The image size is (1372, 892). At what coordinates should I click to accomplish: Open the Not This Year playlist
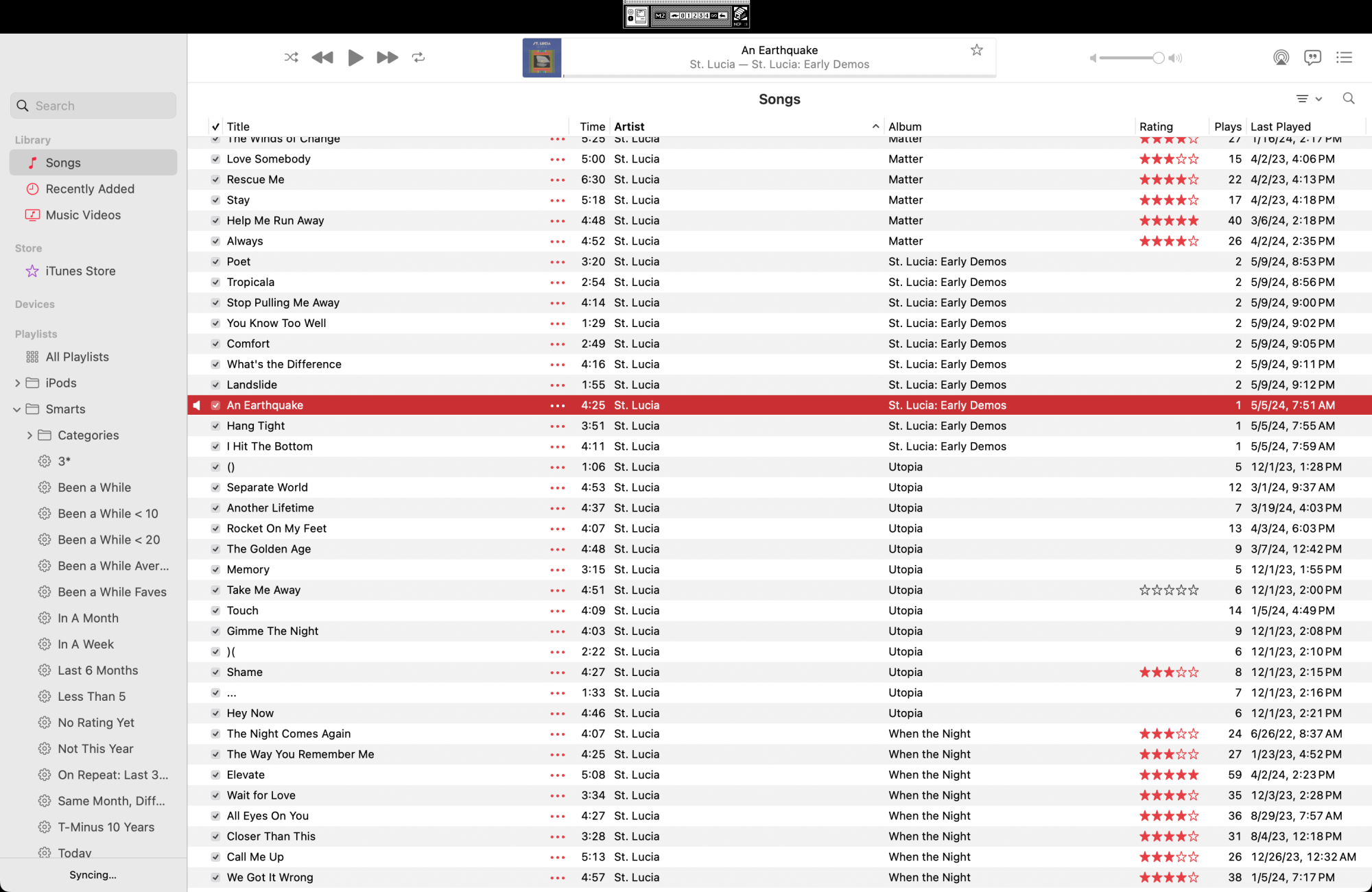(x=93, y=749)
